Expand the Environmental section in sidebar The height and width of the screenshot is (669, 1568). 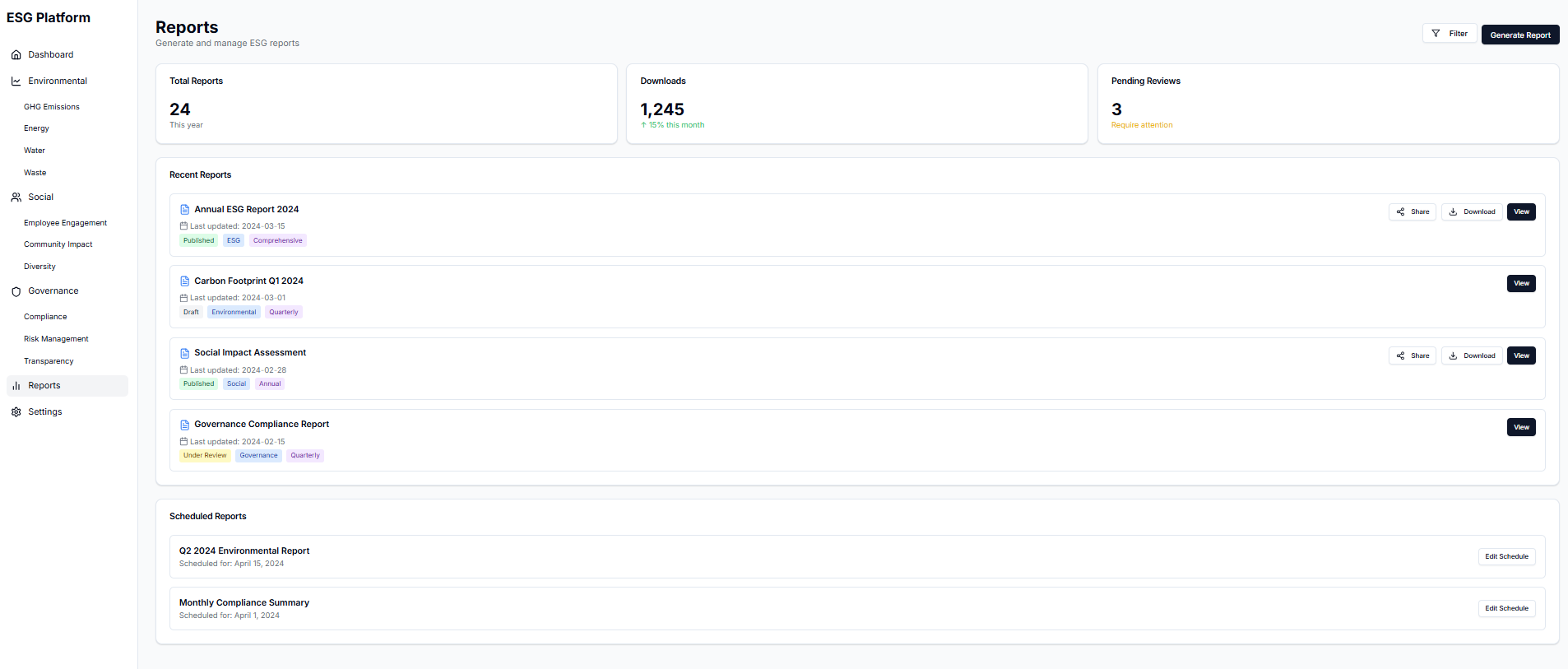58,81
